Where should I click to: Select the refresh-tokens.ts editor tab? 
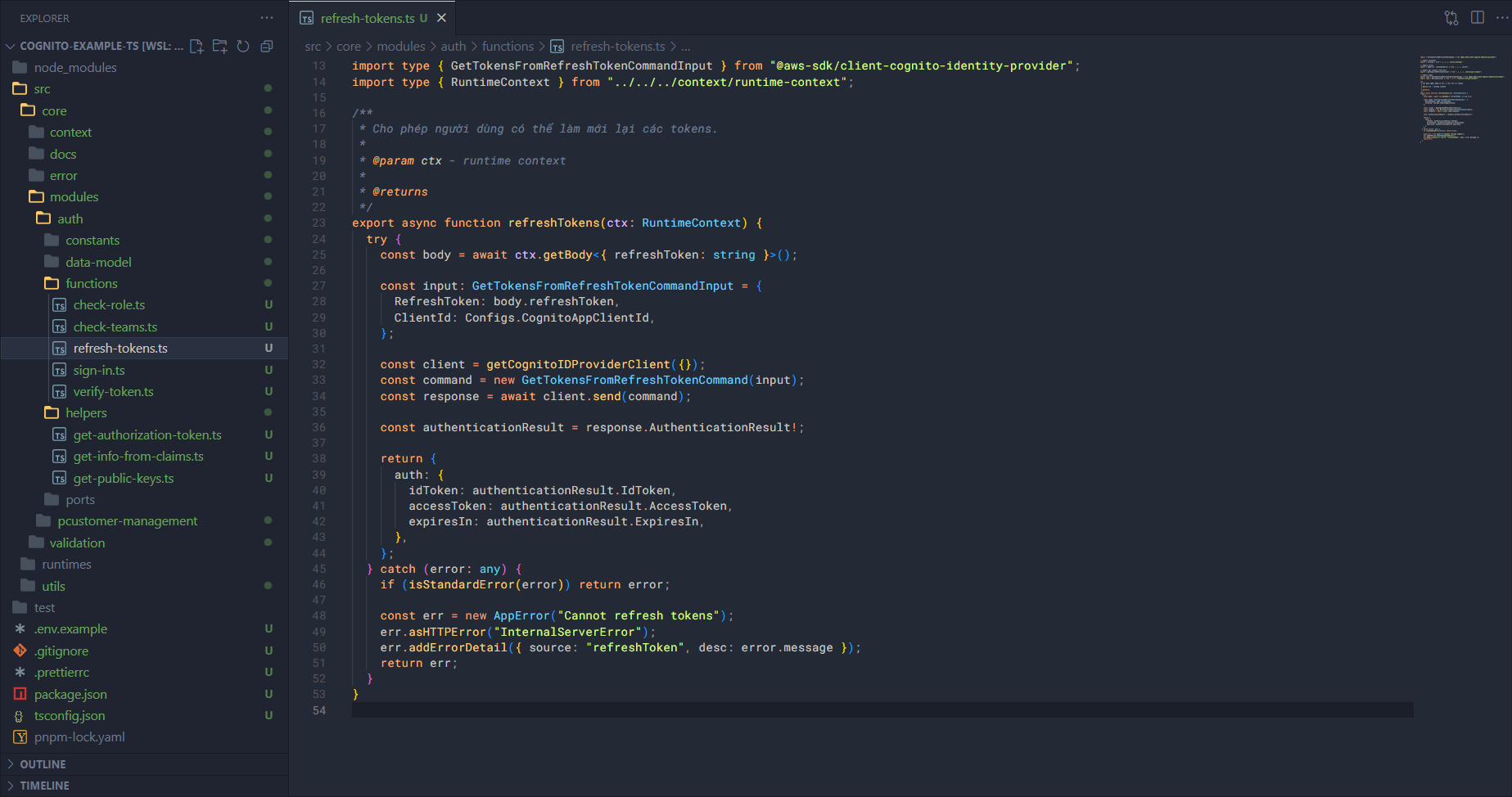[x=368, y=18]
